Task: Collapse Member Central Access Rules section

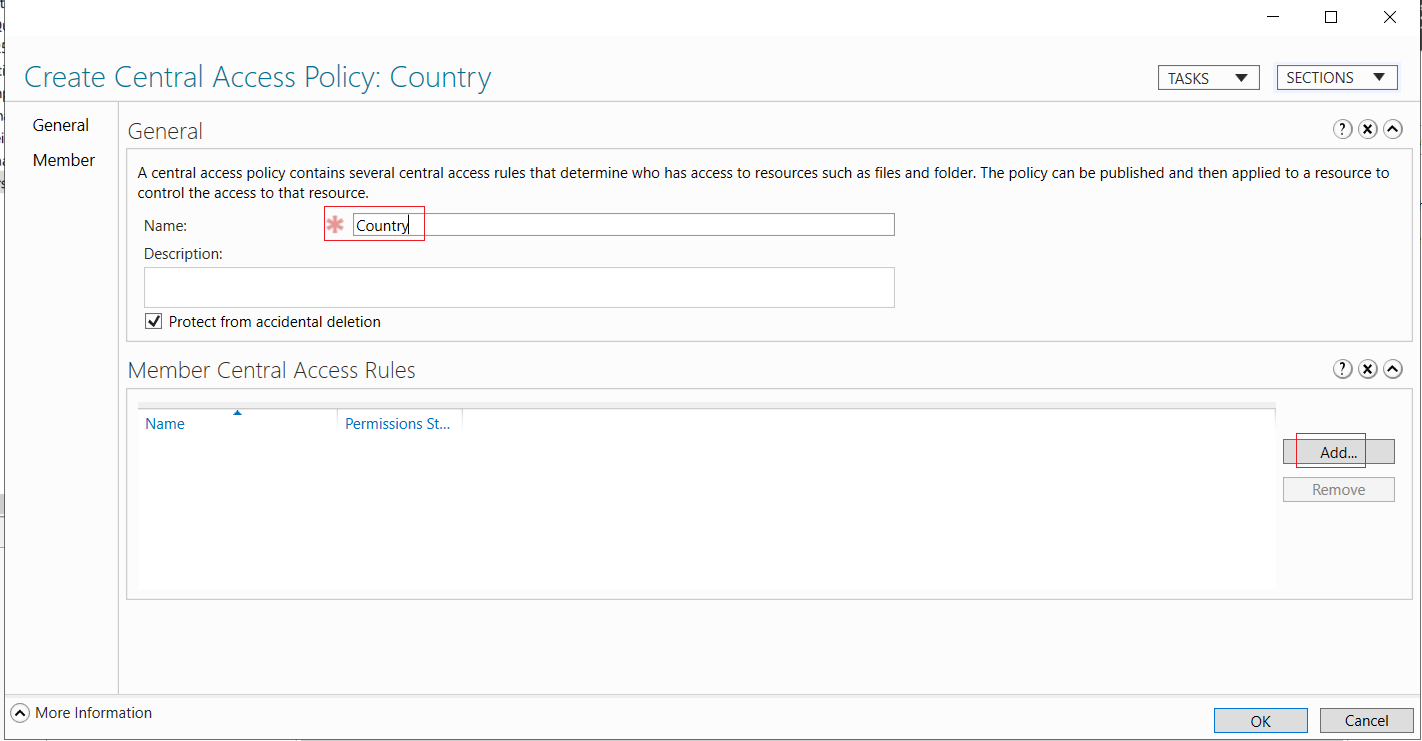Action: pos(1393,370)
